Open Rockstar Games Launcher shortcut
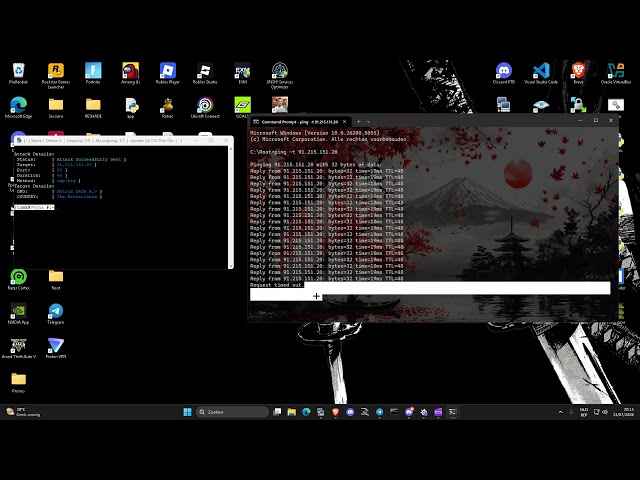 pyautogui.click(x=56, y=75)
